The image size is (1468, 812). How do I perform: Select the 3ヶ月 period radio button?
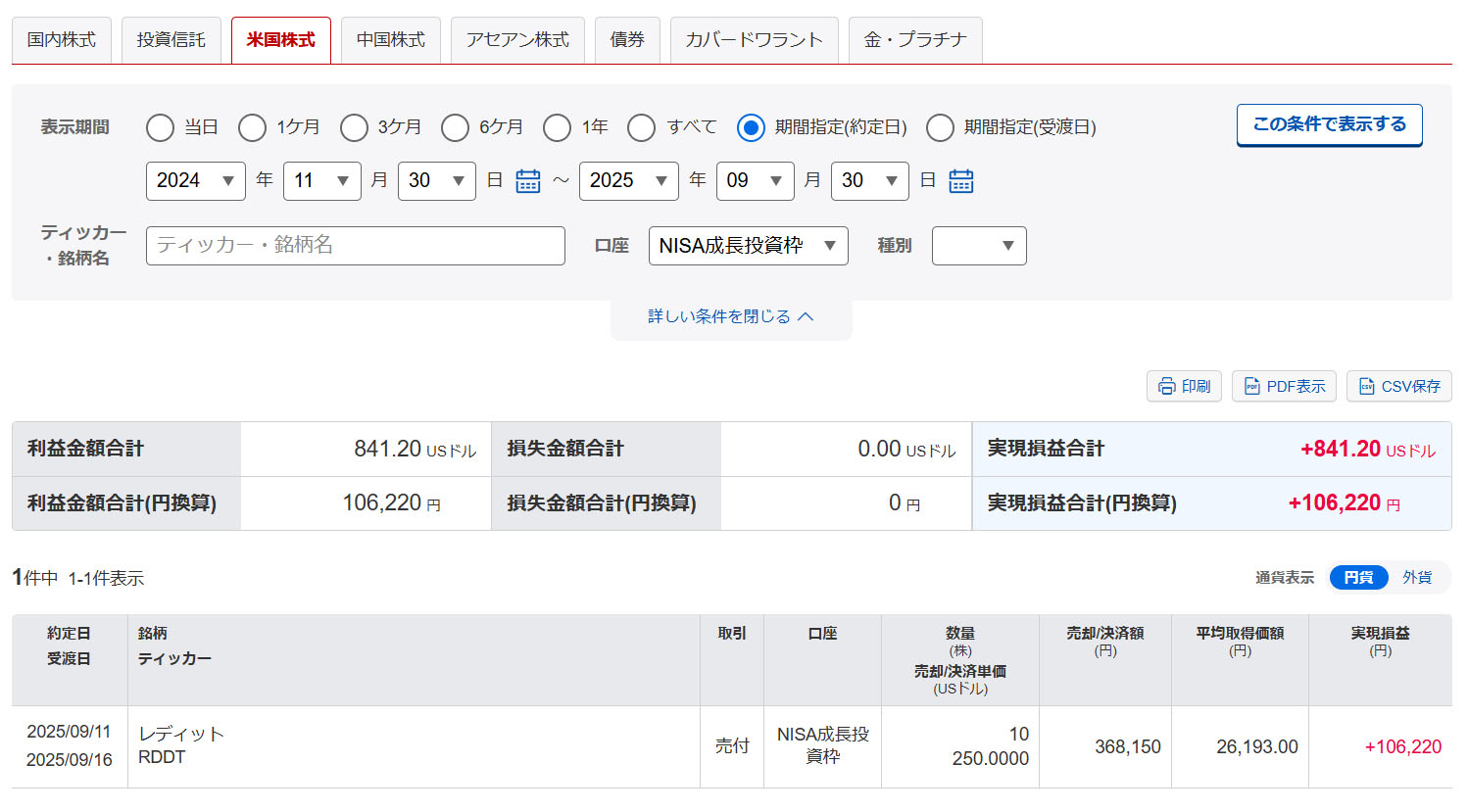354,127
